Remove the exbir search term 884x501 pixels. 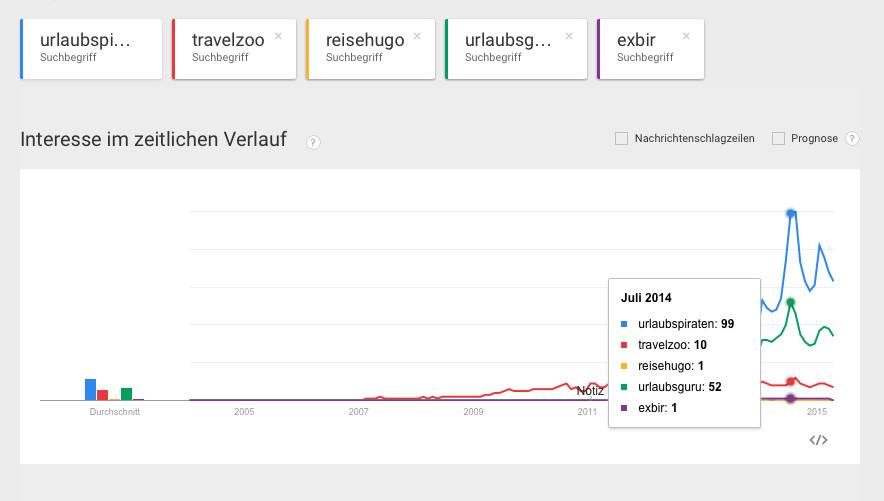pyautogui.click(x=686, y=36)
